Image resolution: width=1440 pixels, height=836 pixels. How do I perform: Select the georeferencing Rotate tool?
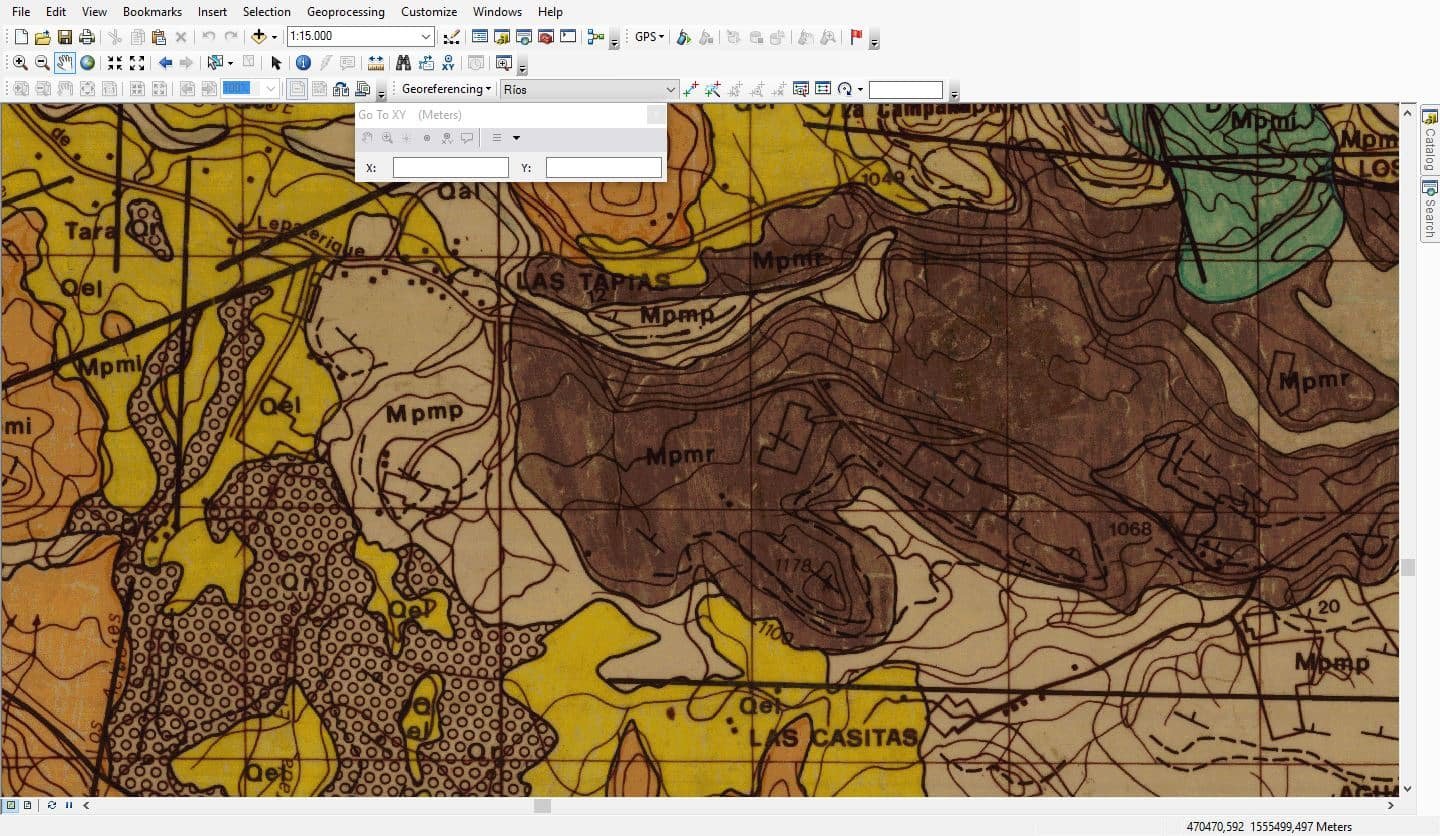point(845,89)
